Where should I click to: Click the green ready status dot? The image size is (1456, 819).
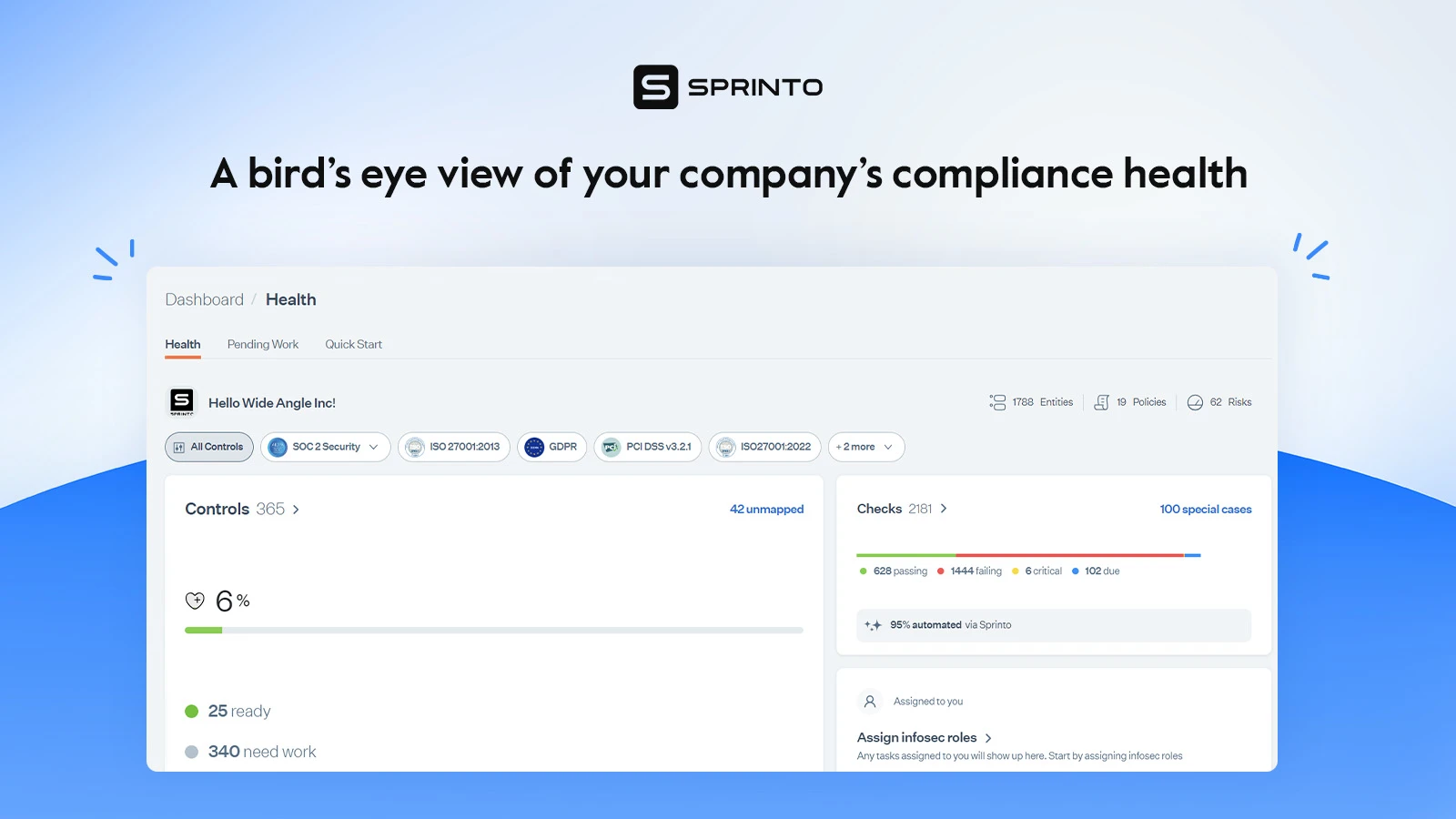pyautogui.click(x=191, y=712)
